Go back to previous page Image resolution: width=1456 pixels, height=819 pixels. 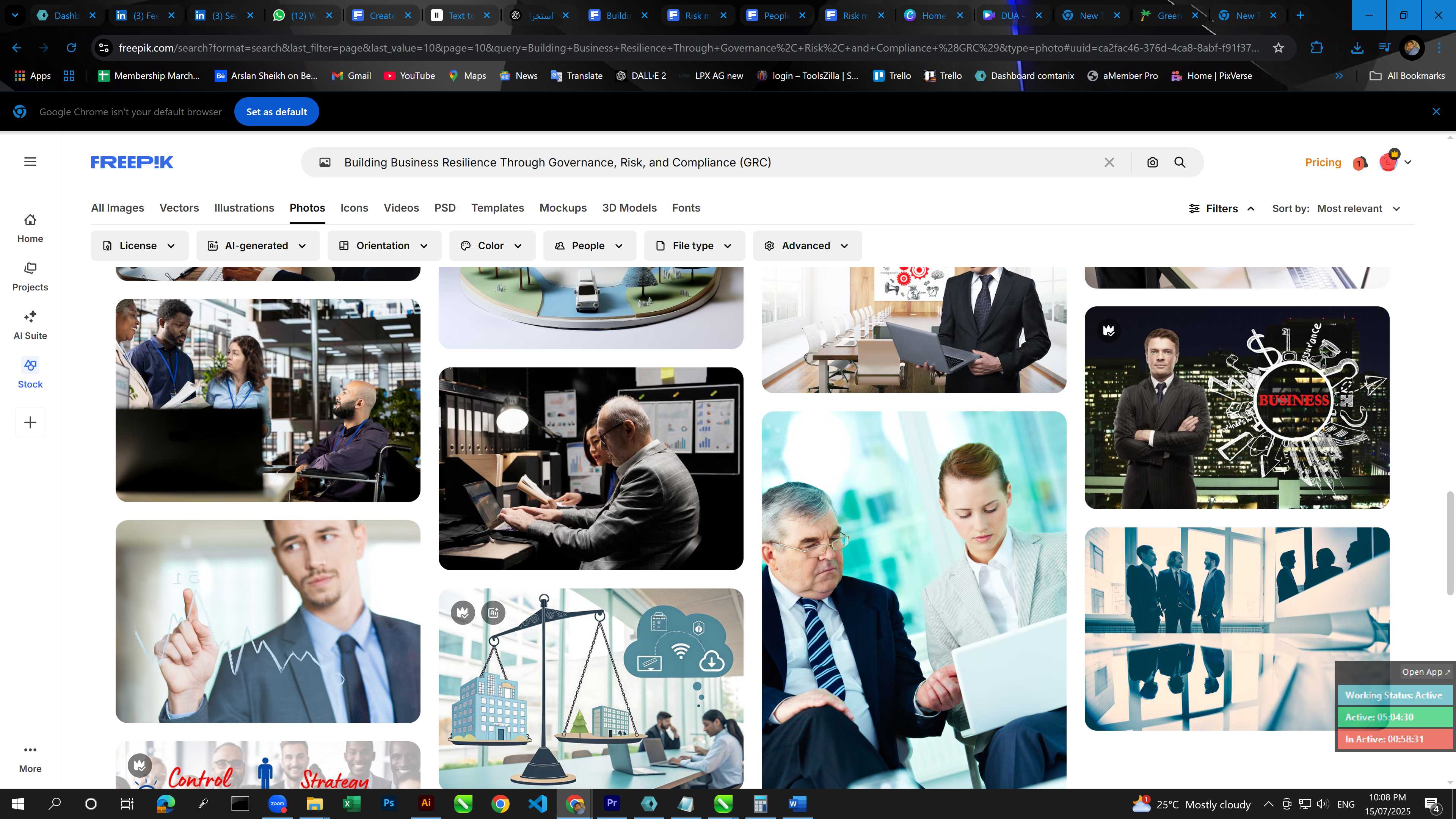(17, 48)
